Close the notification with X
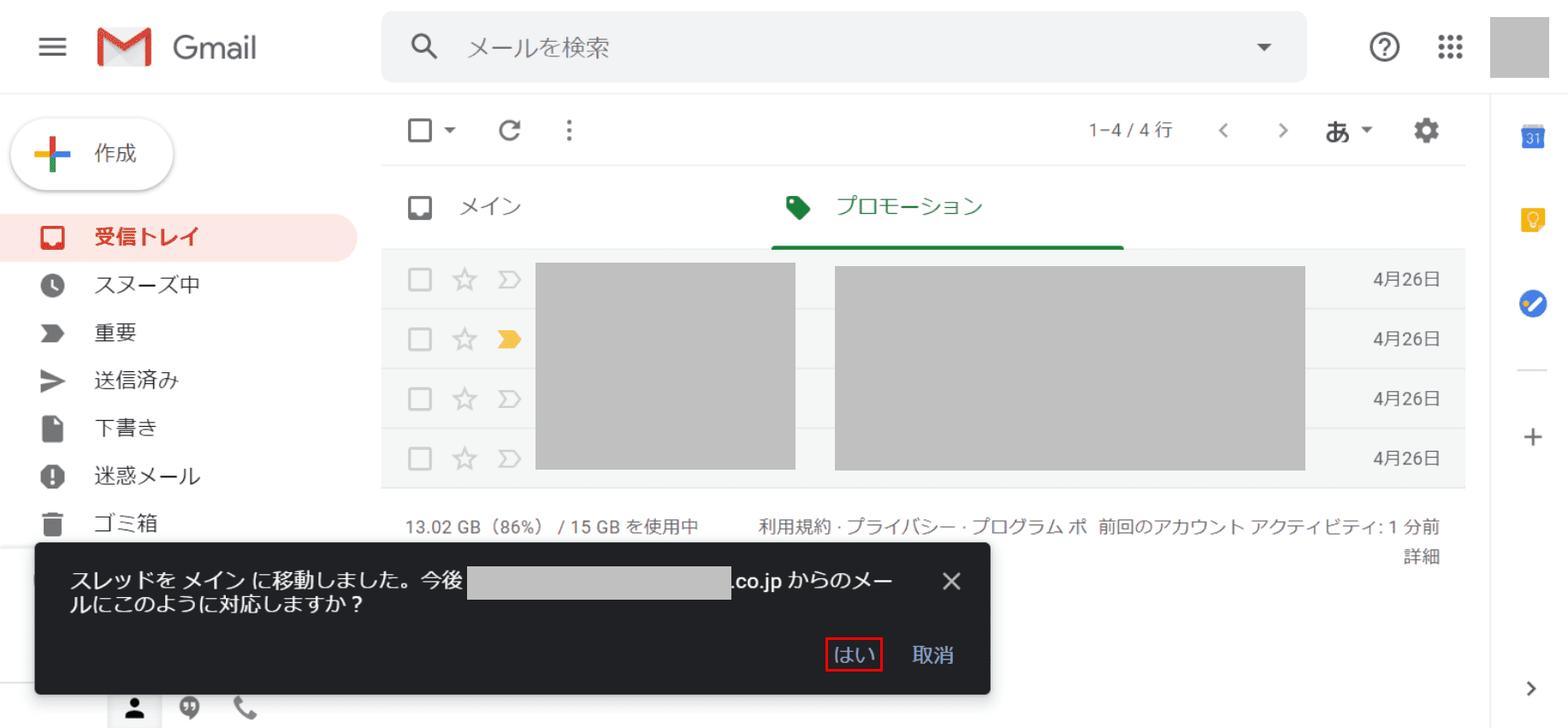 [x=951, y=582]
